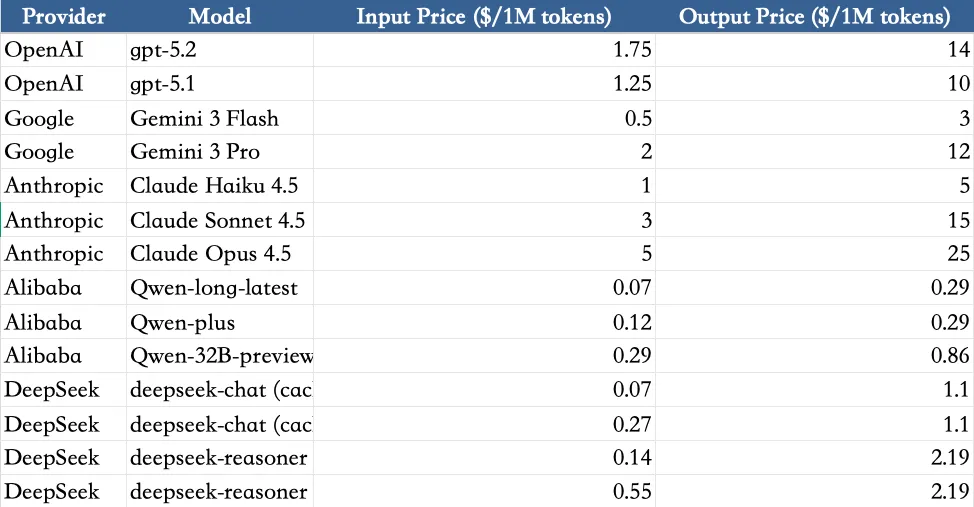
Task: Select Gemini 3 Pro's output price of 12
Action: 814,152
